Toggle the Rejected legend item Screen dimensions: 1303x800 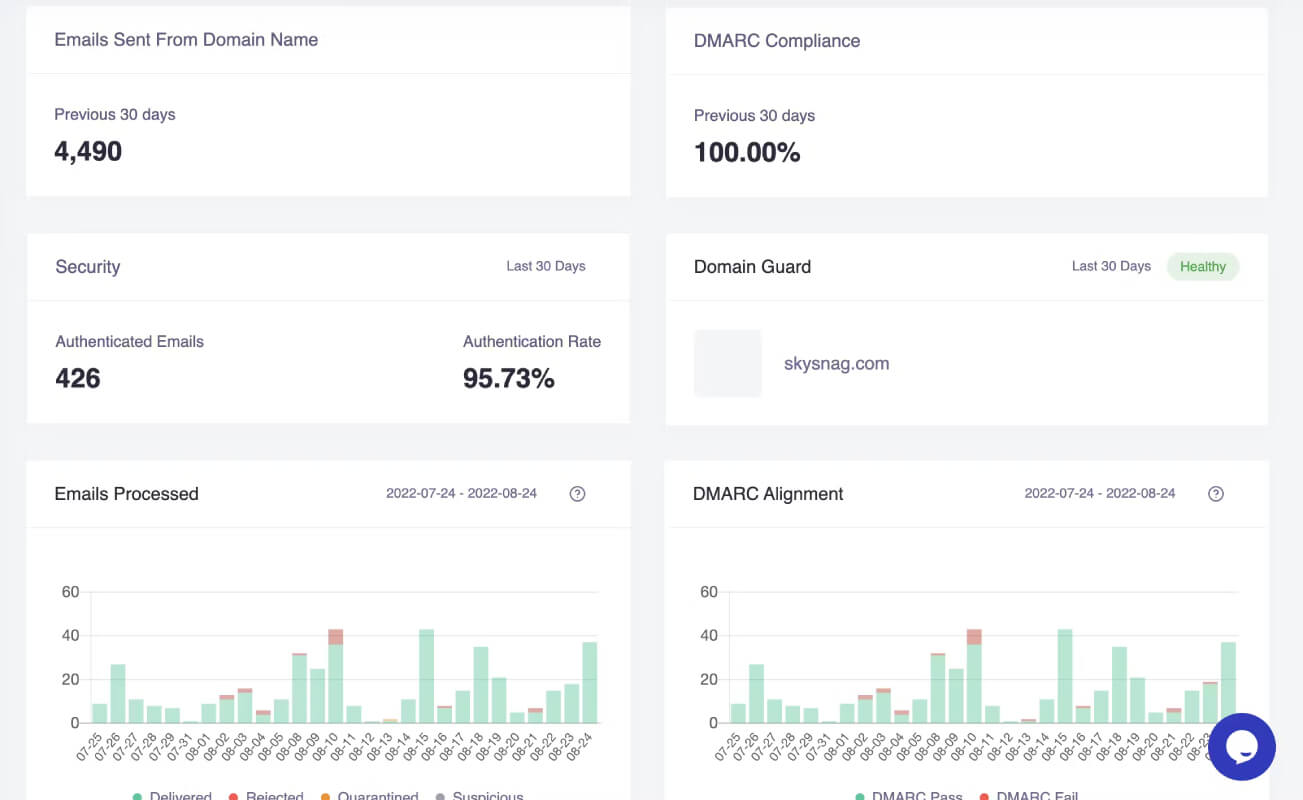266,796
